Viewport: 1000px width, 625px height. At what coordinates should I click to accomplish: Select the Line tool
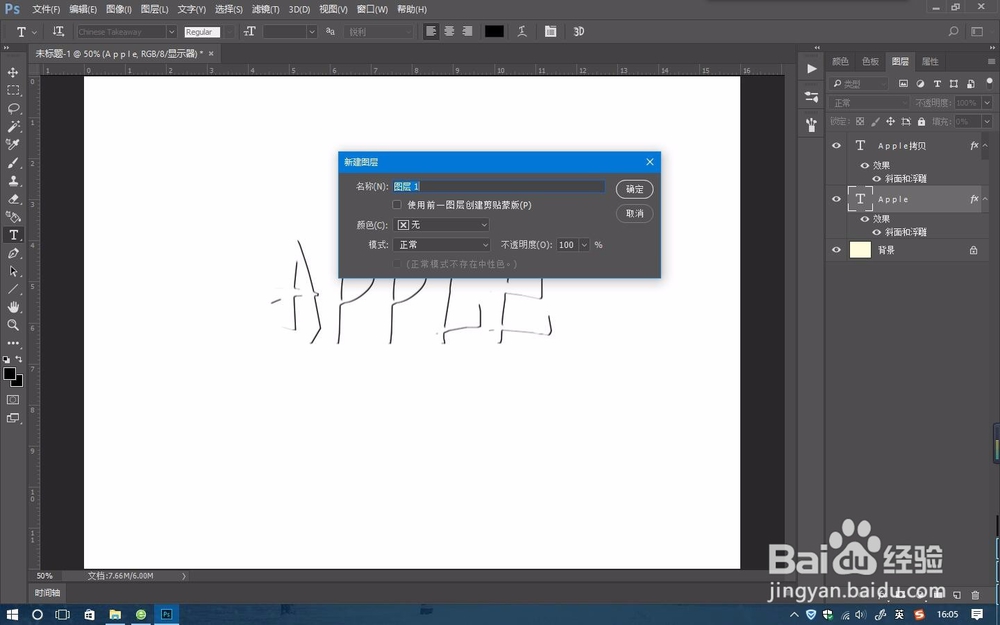point(13,289)
